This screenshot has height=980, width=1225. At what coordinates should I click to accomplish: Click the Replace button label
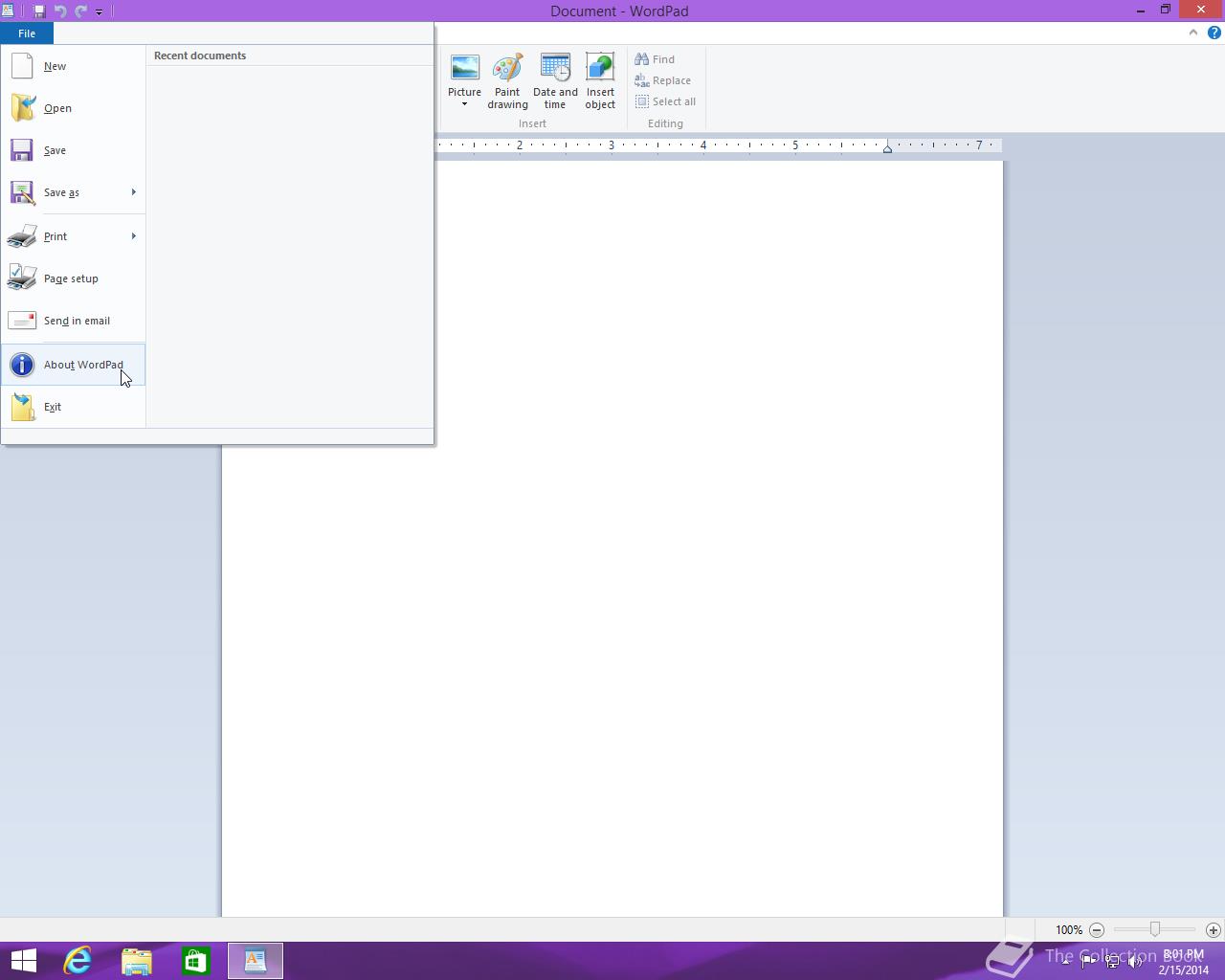pos(672,80)
